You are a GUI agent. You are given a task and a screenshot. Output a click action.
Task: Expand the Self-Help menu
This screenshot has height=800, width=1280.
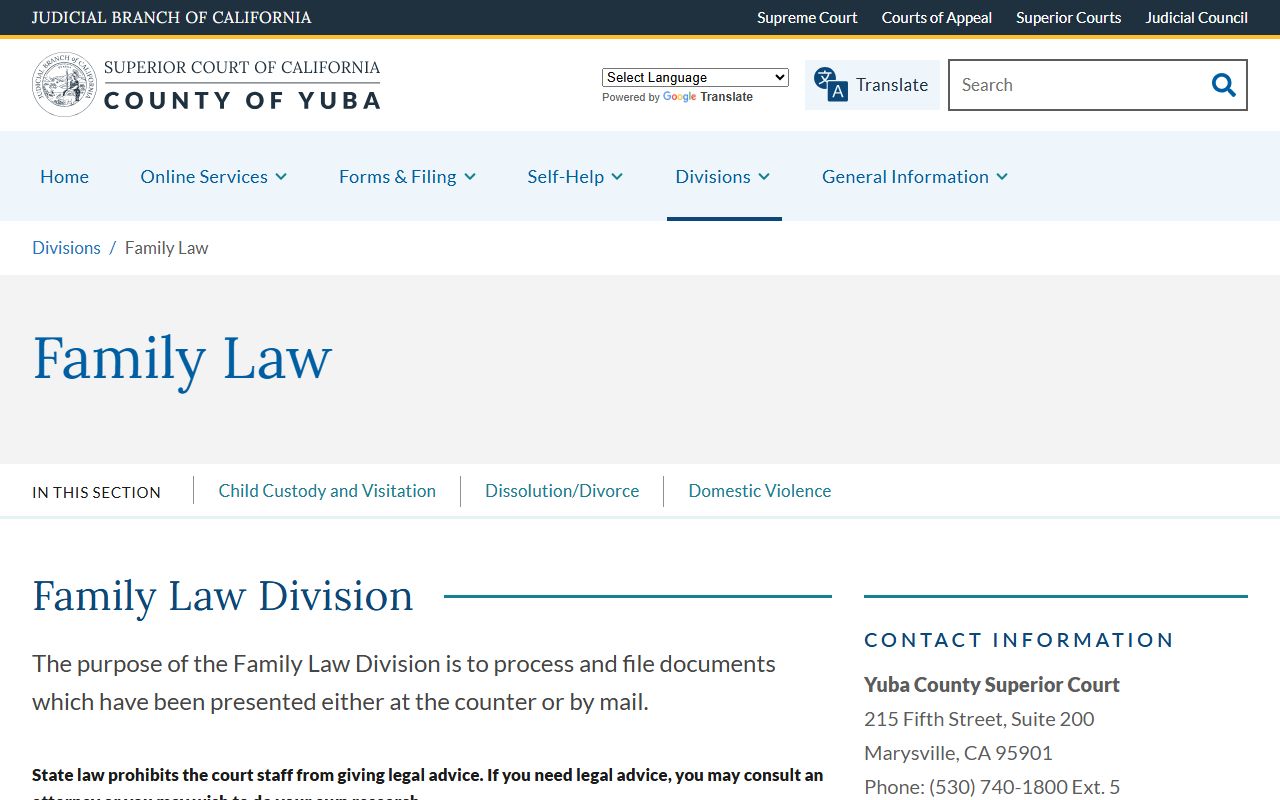[575, 176]
